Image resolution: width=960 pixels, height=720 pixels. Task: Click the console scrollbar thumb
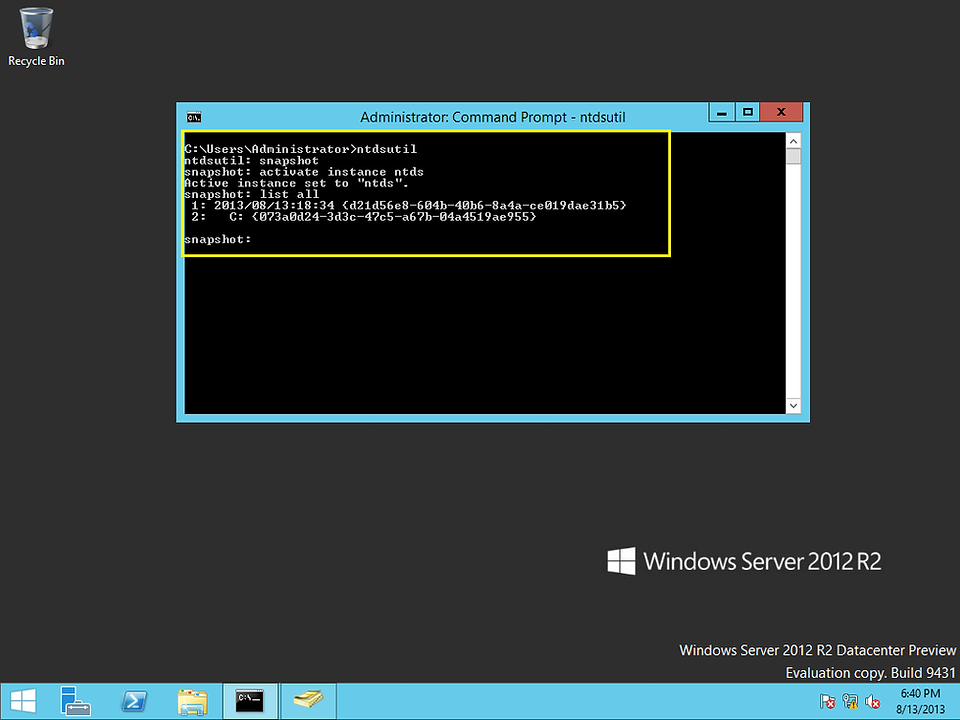pos(793,157)
